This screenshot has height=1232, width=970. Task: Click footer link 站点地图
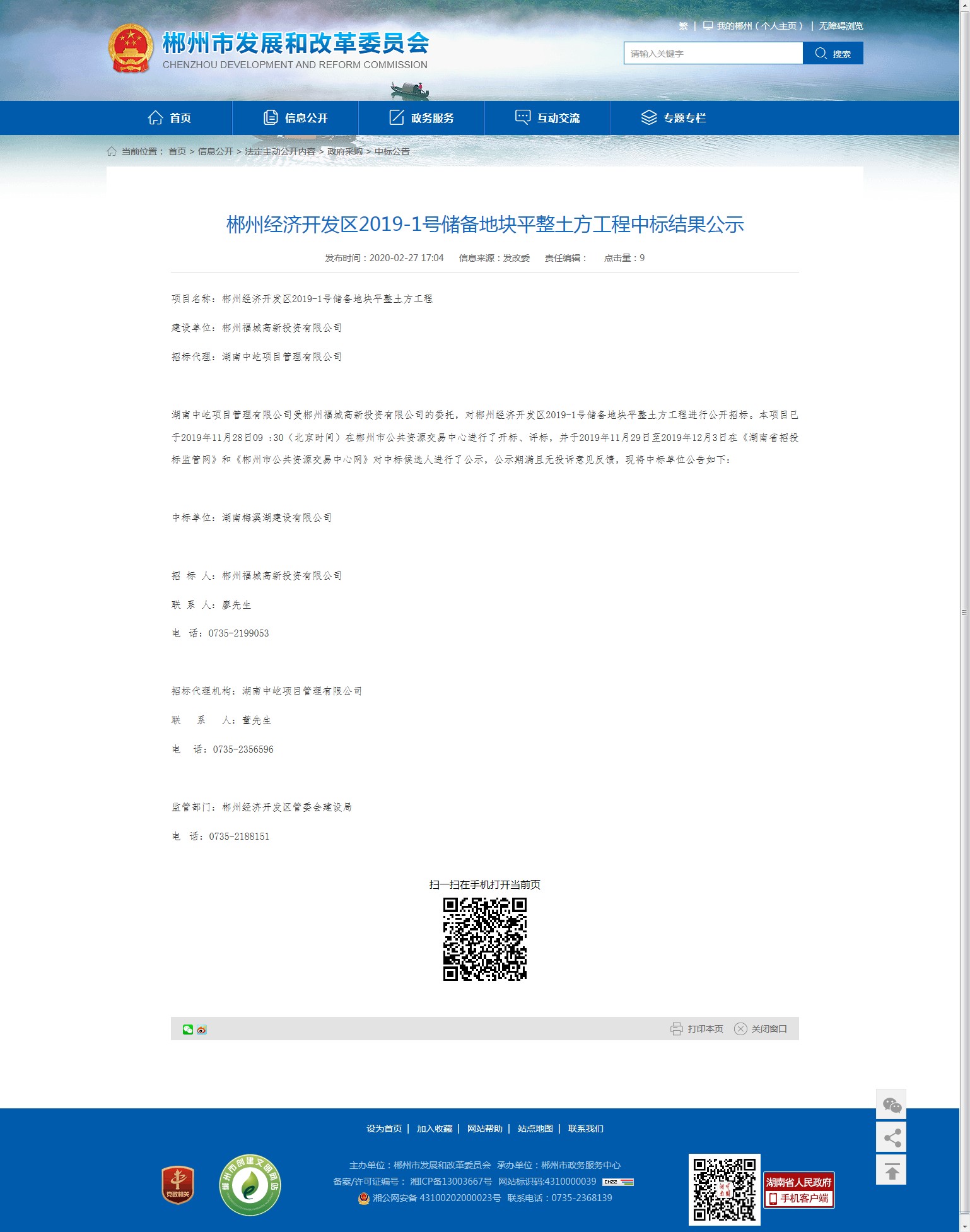[x=535, y=1129]
